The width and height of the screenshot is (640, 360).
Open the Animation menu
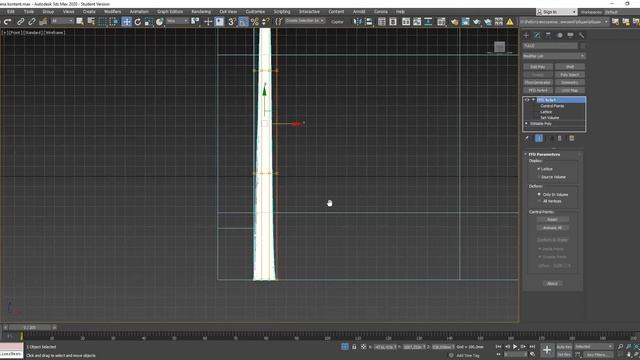139,11
